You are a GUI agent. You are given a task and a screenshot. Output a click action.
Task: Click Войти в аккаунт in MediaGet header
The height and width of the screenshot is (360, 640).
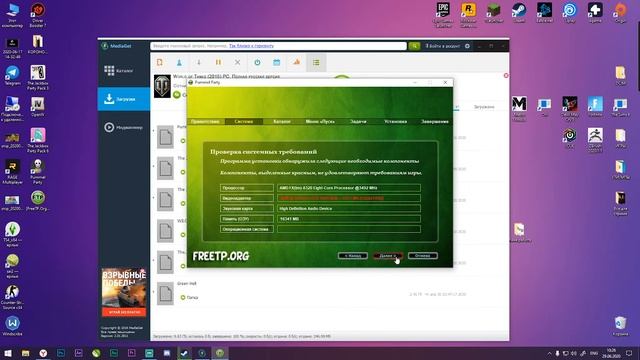pos(443,46)
